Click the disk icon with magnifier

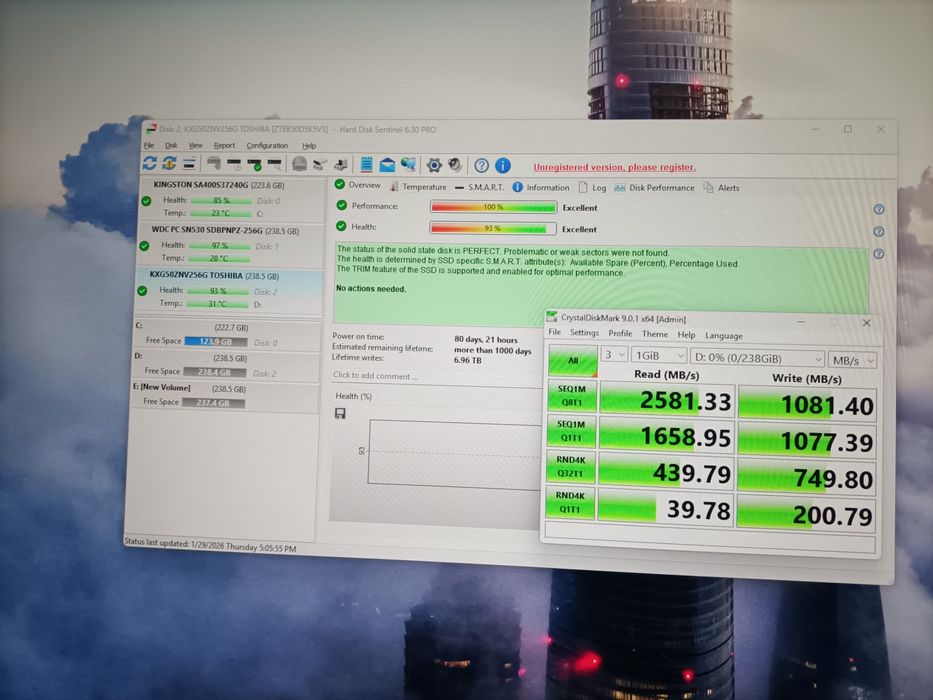tap(274, 164)
